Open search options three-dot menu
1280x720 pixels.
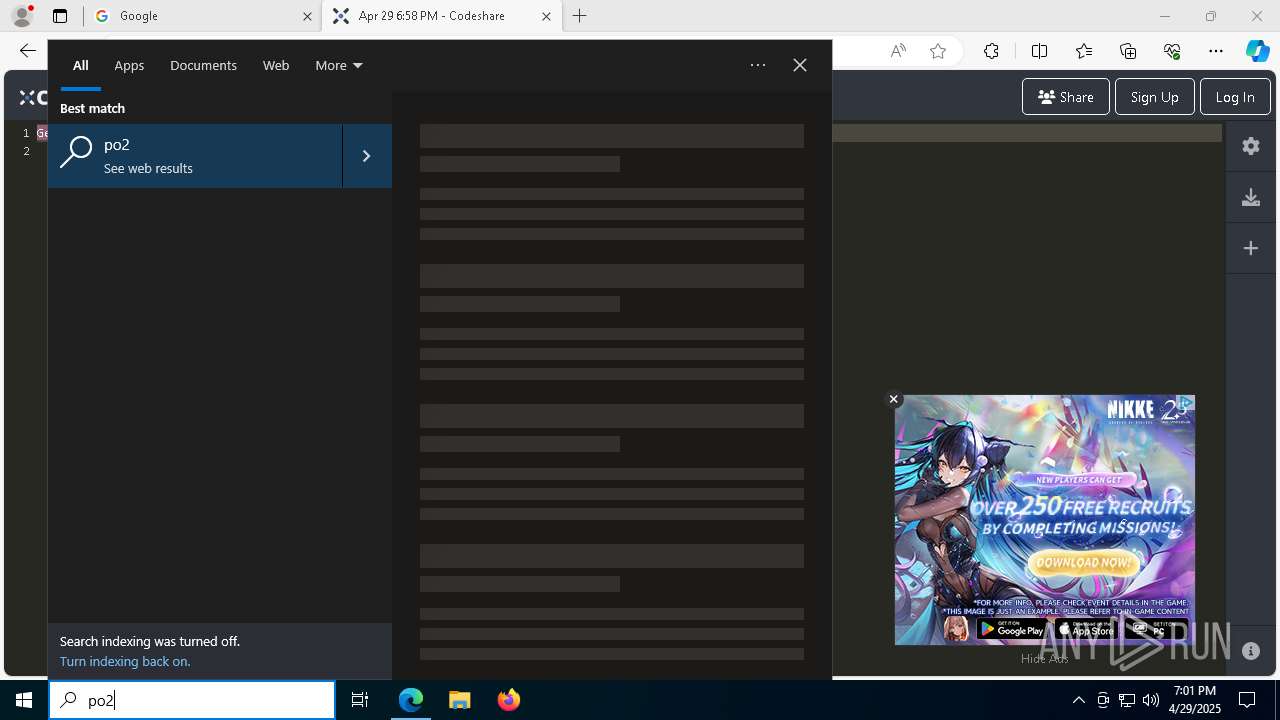[758, 65]
